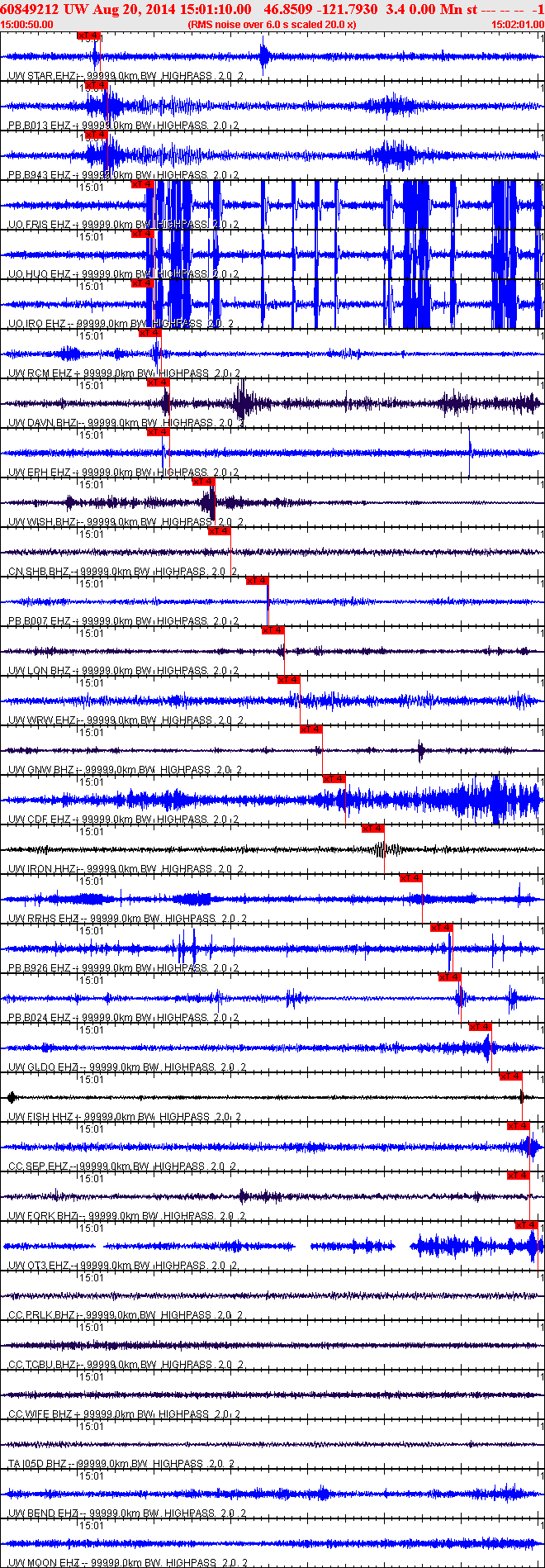Click the start time 15:00:50.00 label
545x1568 pixels.
pos(27,25)
